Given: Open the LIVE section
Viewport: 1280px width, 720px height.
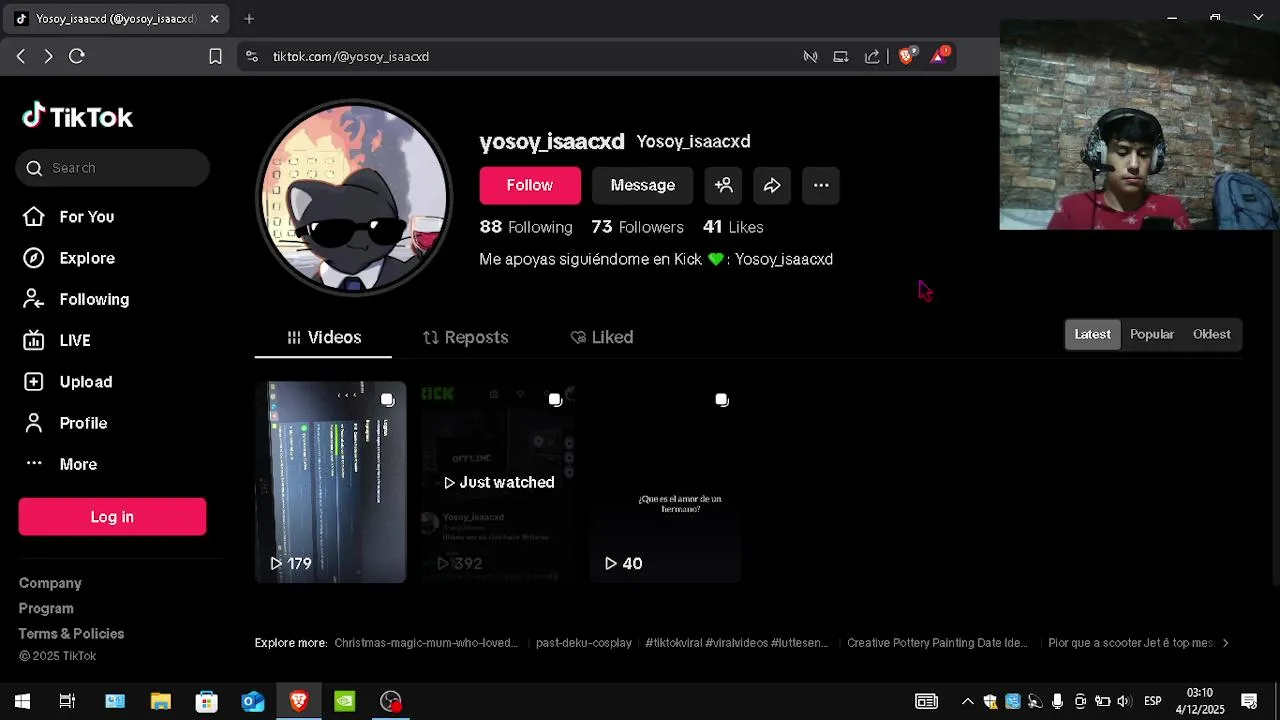Looking at the screenshot, I should (x=57, y=340).
